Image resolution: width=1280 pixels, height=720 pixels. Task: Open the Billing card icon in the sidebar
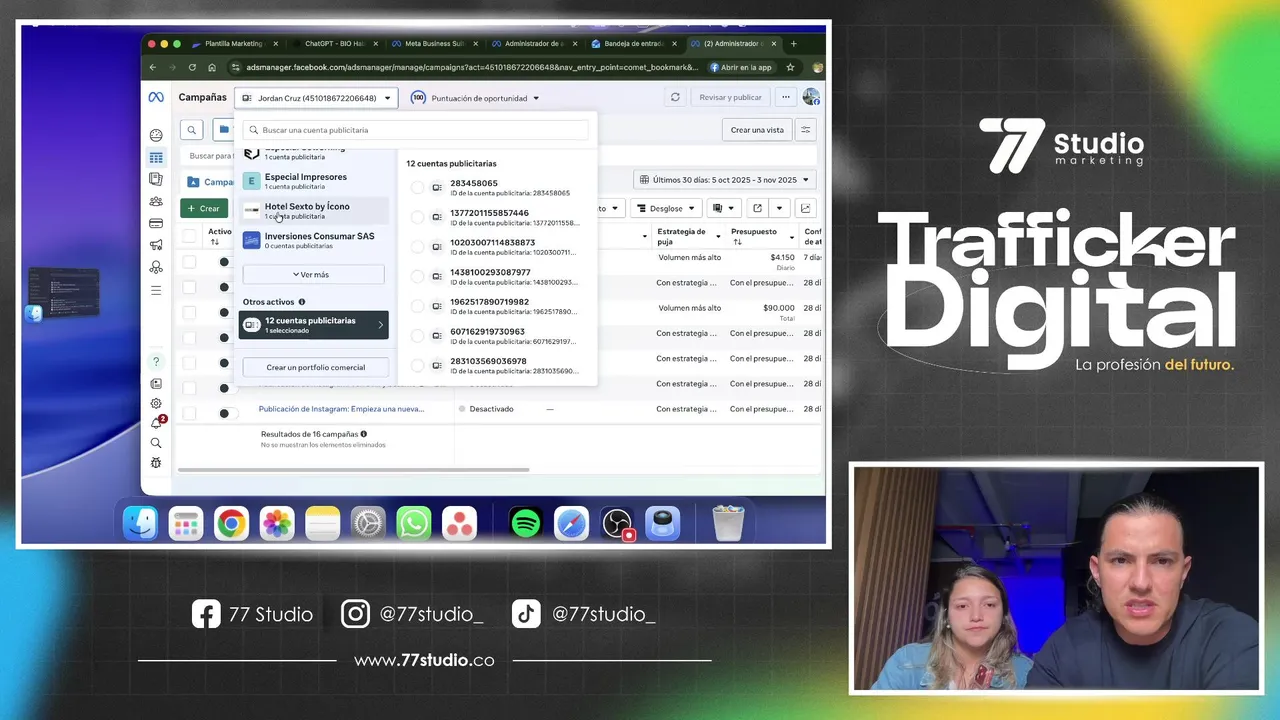156,223
